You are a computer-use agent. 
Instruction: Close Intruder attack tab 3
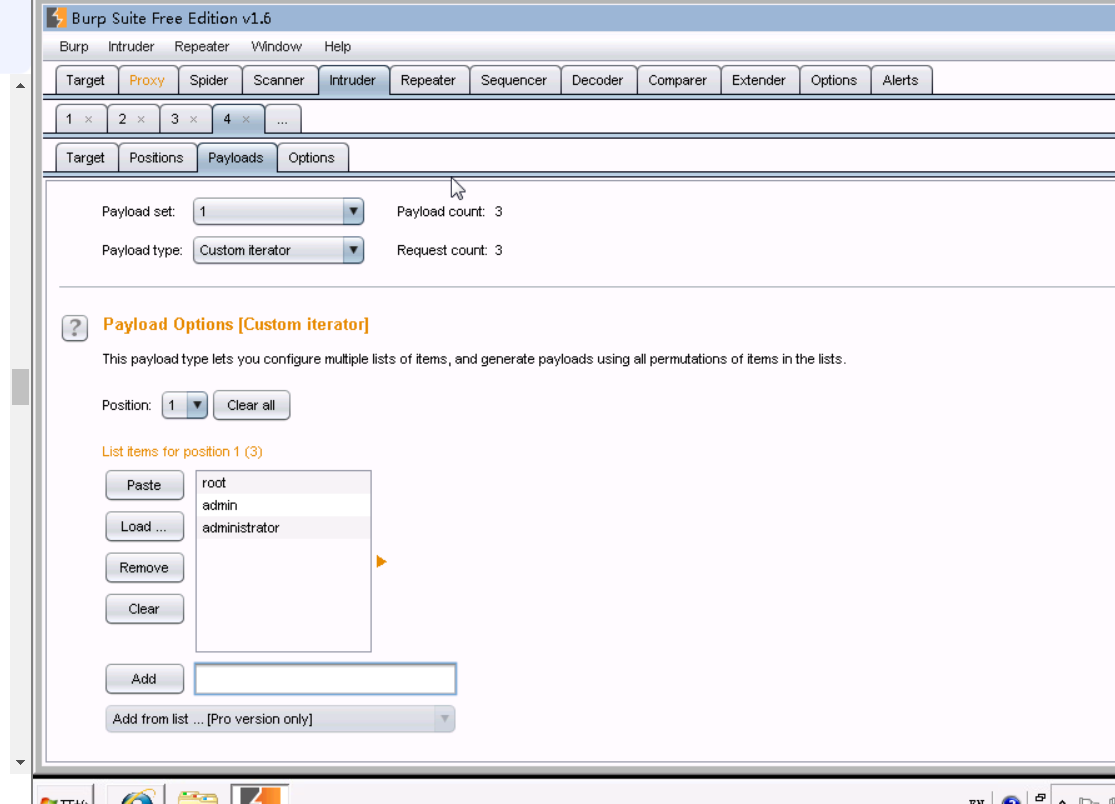pos(193,119)
